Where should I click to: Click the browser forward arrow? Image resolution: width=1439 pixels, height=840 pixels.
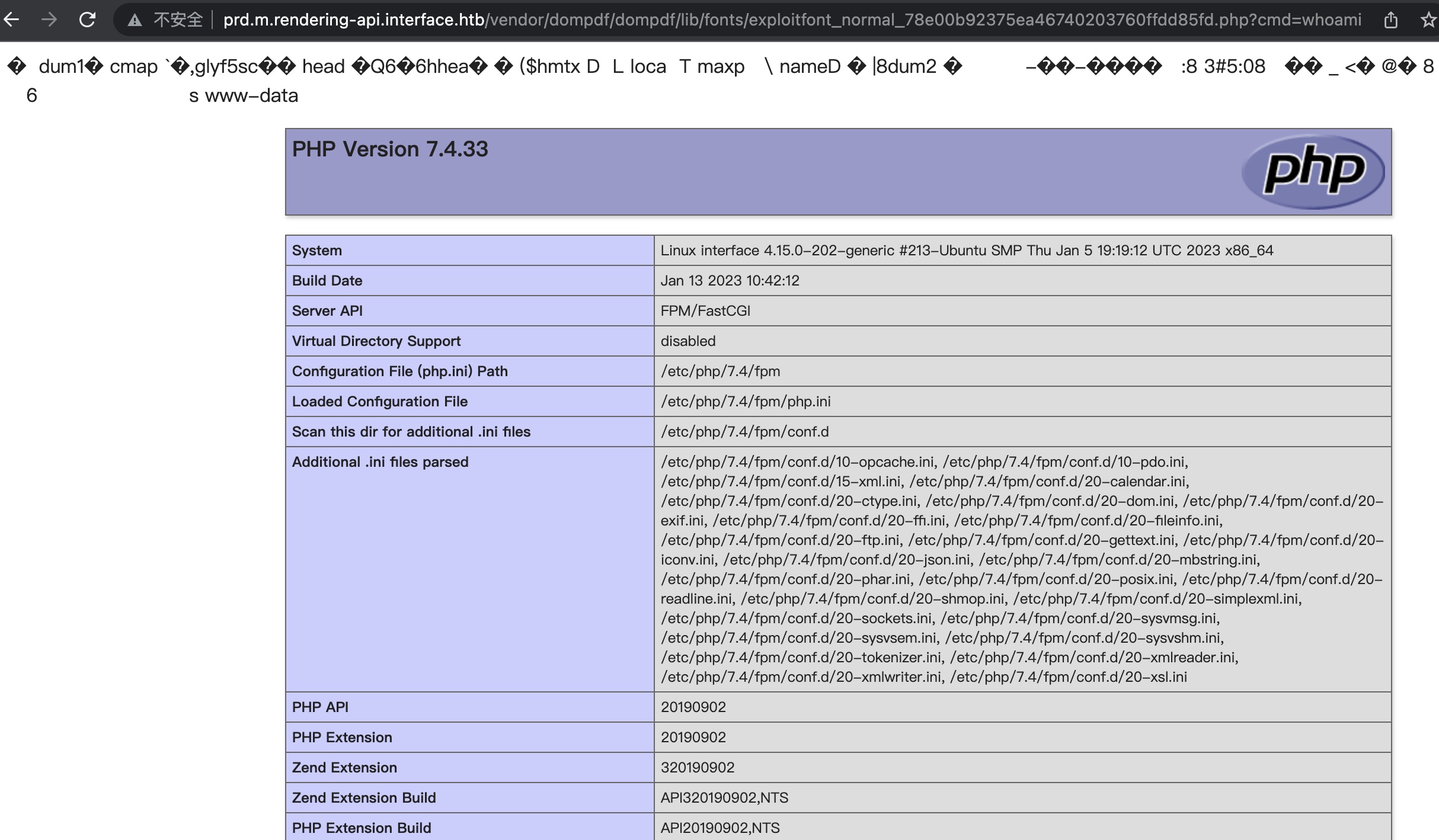[x=49, y=20]
